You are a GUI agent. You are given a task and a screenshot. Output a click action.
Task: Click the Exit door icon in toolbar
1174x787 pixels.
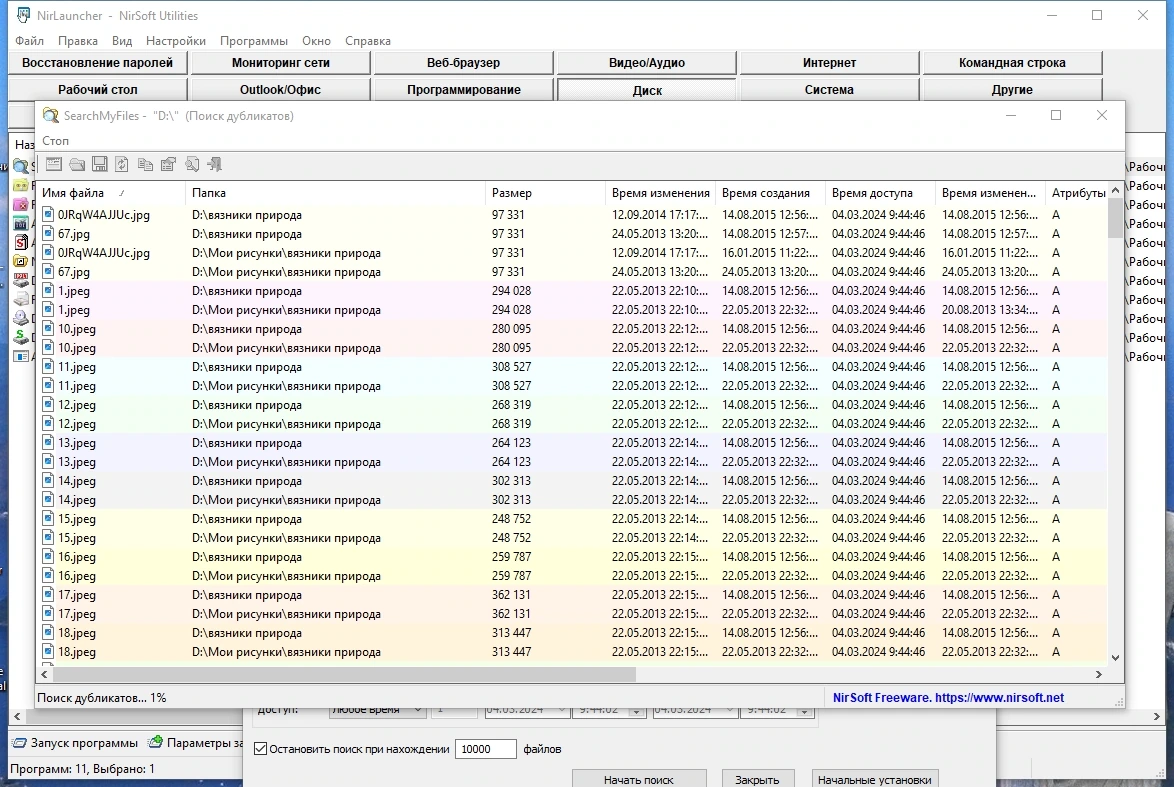(215, 164)
